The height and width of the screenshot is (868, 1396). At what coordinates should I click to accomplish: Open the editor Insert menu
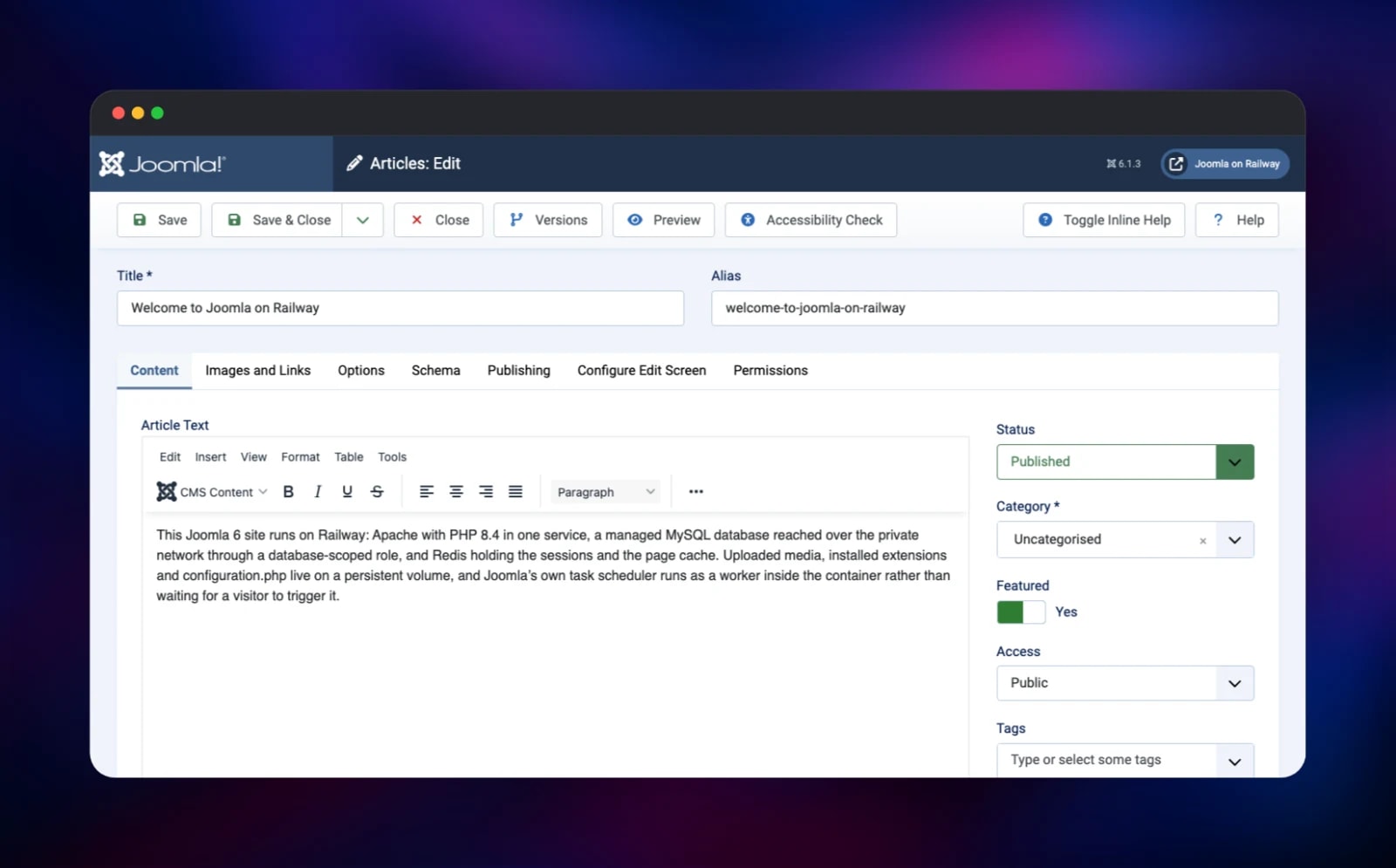tap(210, 457)
